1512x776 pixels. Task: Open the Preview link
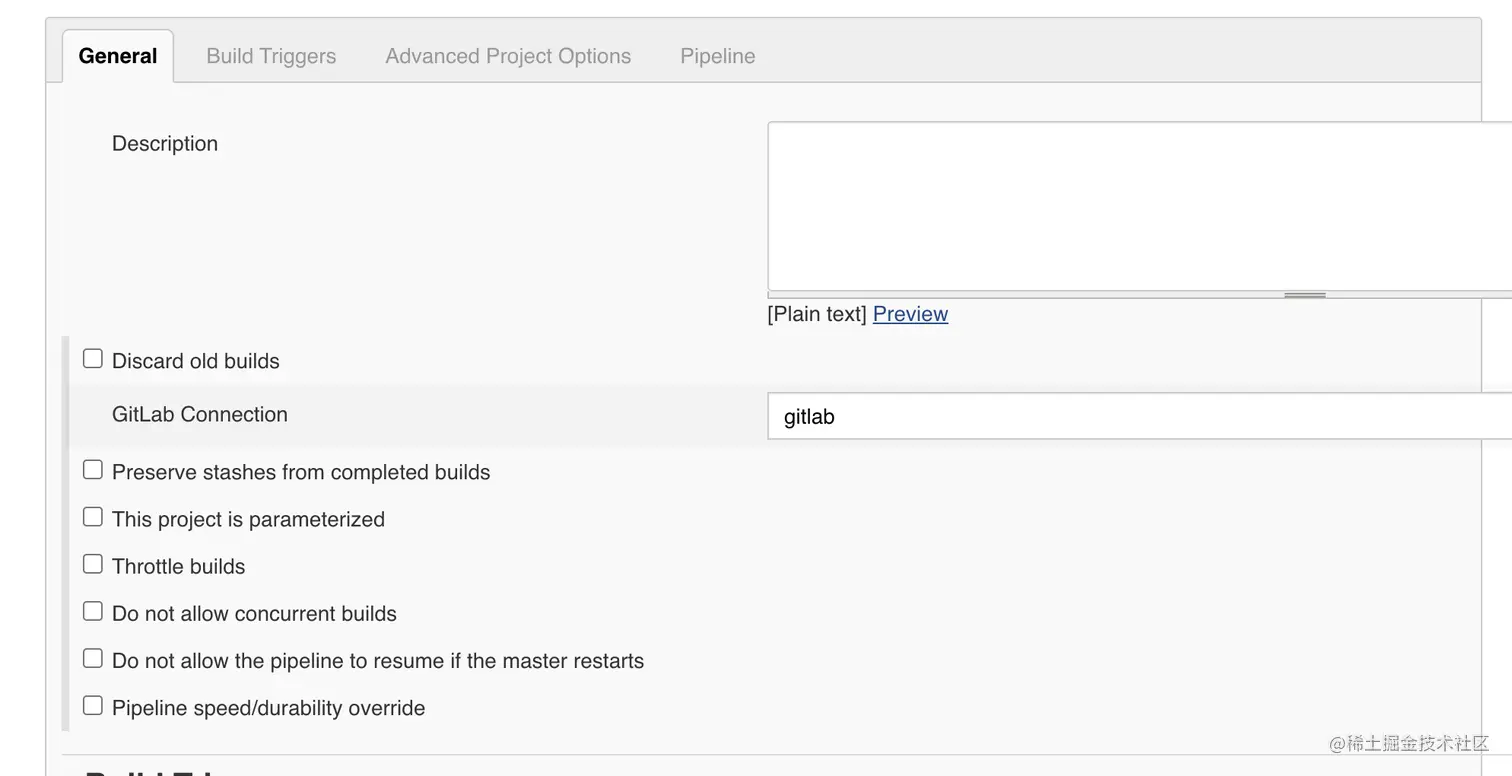(910, 314)
